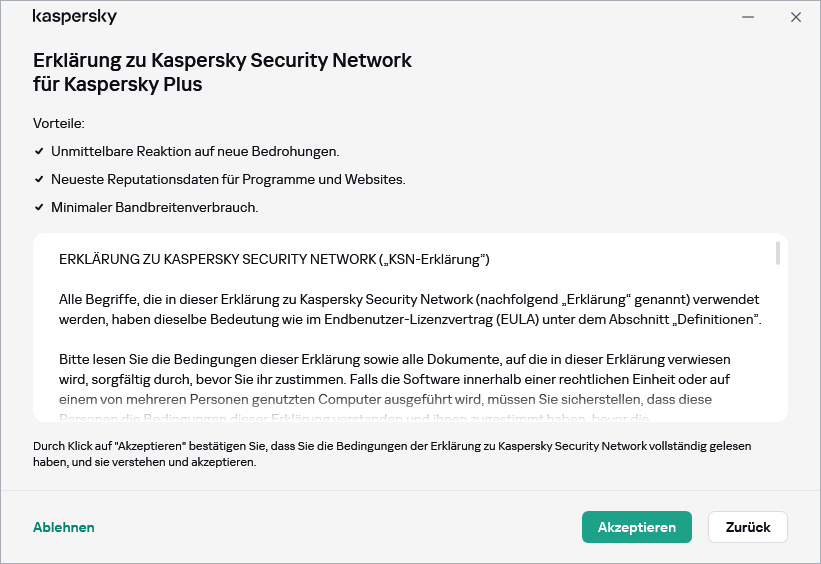
Task: Click the Unmittelbare Reaktion auf neue Bedrohungen text
Action: tap(195, 152)
